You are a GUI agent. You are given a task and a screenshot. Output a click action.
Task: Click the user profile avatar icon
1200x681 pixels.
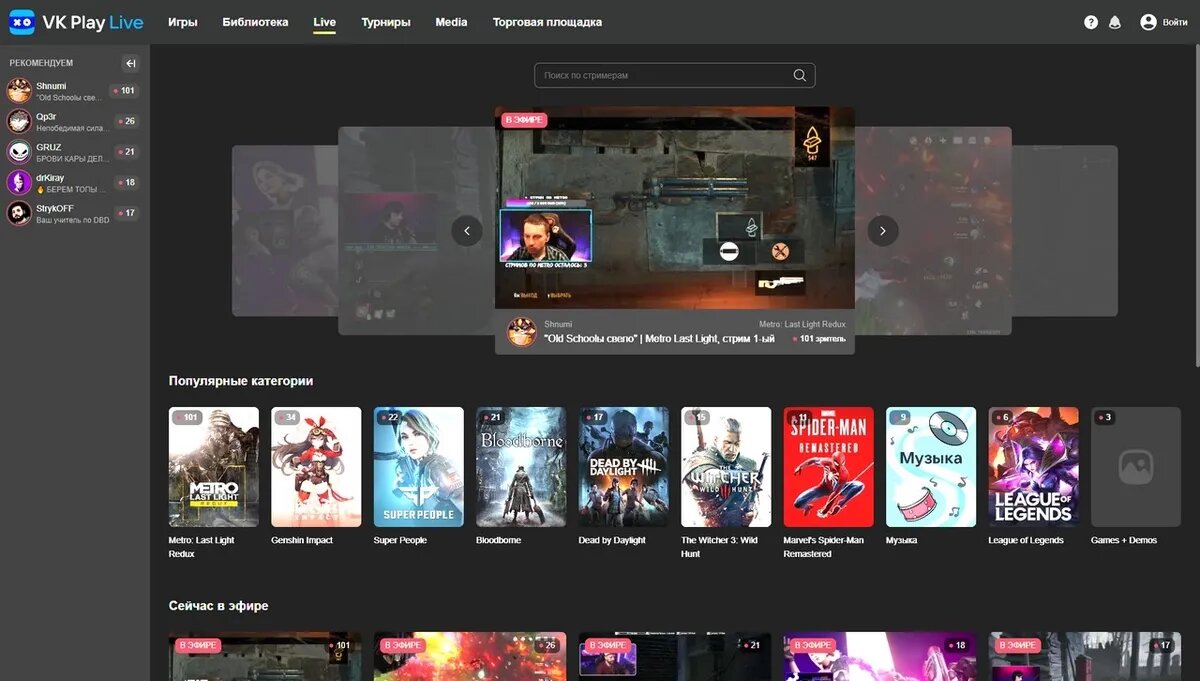(1148, 22)
